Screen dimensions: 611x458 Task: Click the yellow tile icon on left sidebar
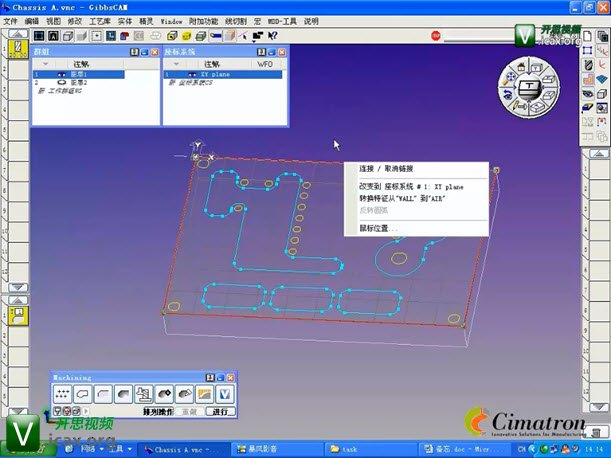(x=18, y=314)
